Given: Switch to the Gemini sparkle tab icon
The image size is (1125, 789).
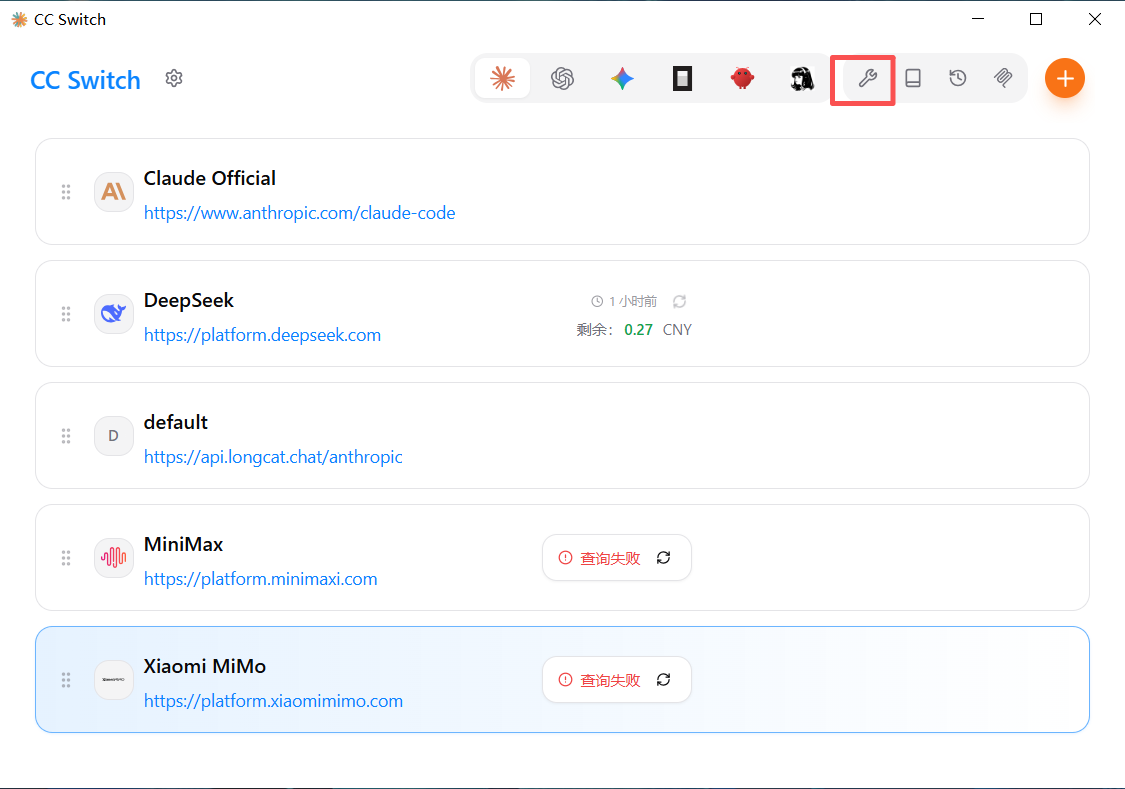Looking at the screenshot, I should [x=622, y=78].
